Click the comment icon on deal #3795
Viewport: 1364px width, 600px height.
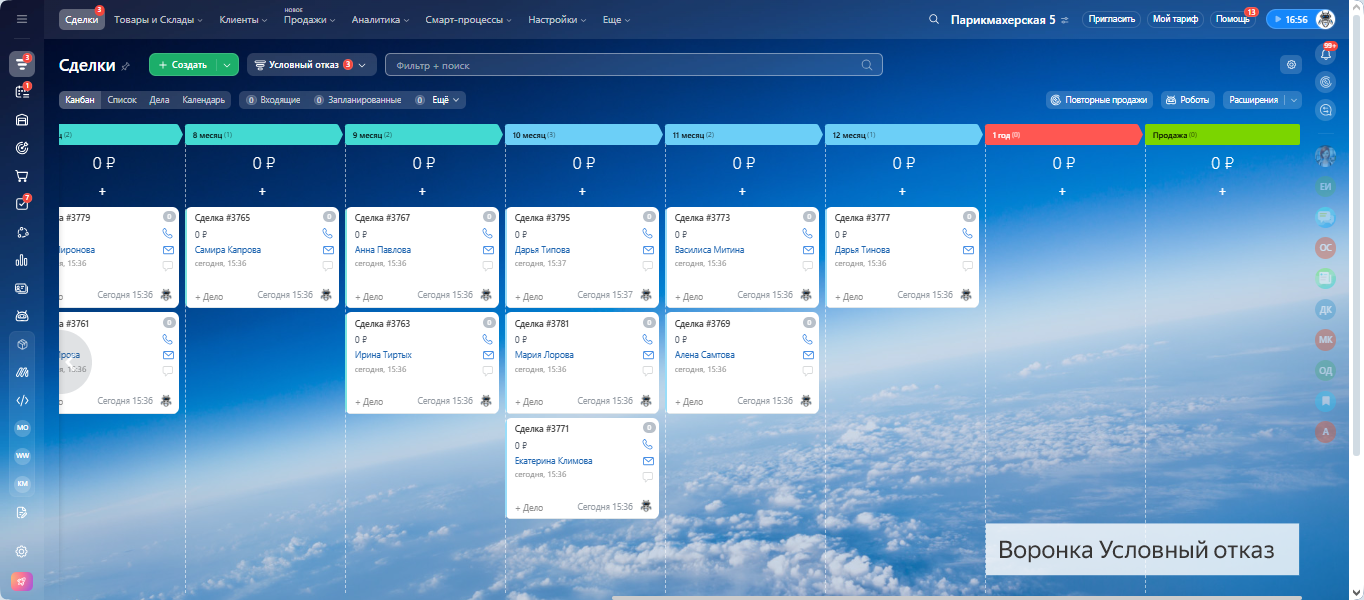pyautogui.click(x=648, y=266)
